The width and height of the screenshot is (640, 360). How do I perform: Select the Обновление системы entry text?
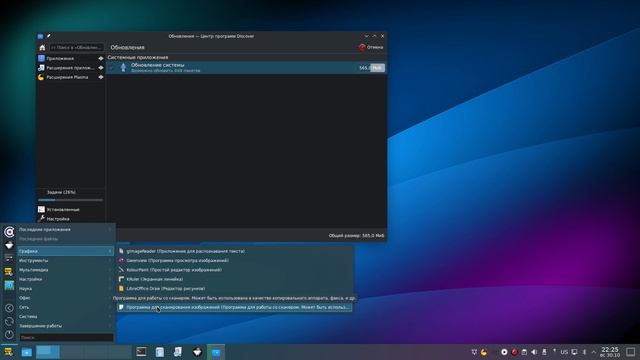[x=158, y=65]
